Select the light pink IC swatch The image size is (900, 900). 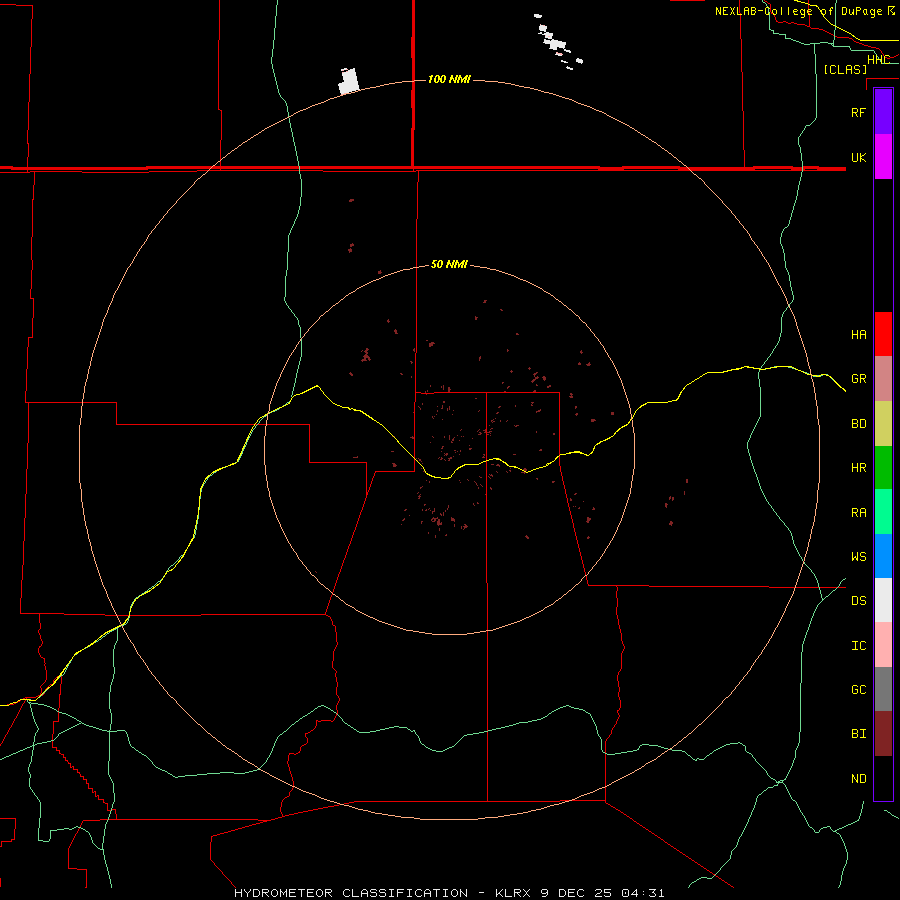click(883, 645)
